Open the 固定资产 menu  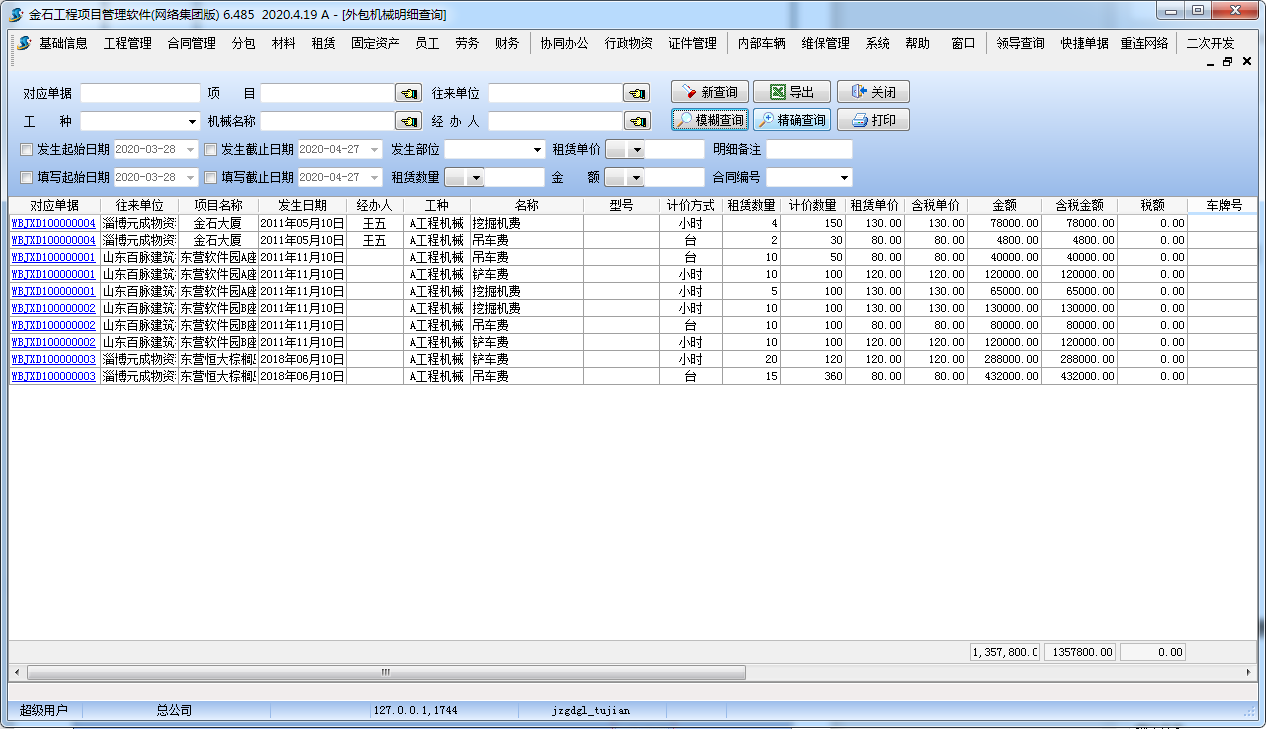(375, 43)
